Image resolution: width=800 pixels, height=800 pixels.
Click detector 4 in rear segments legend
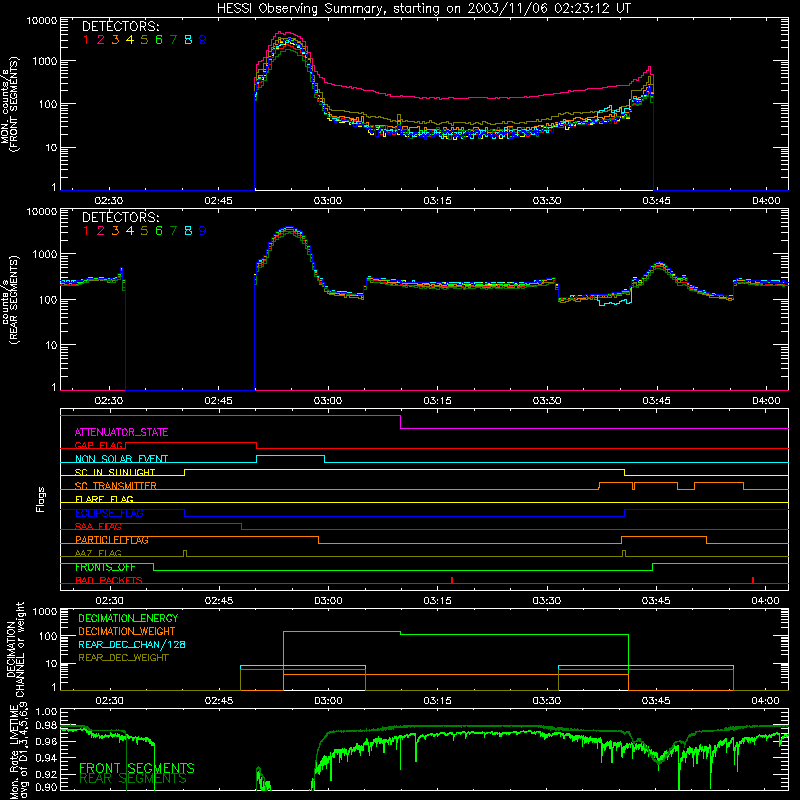[130, 231]
